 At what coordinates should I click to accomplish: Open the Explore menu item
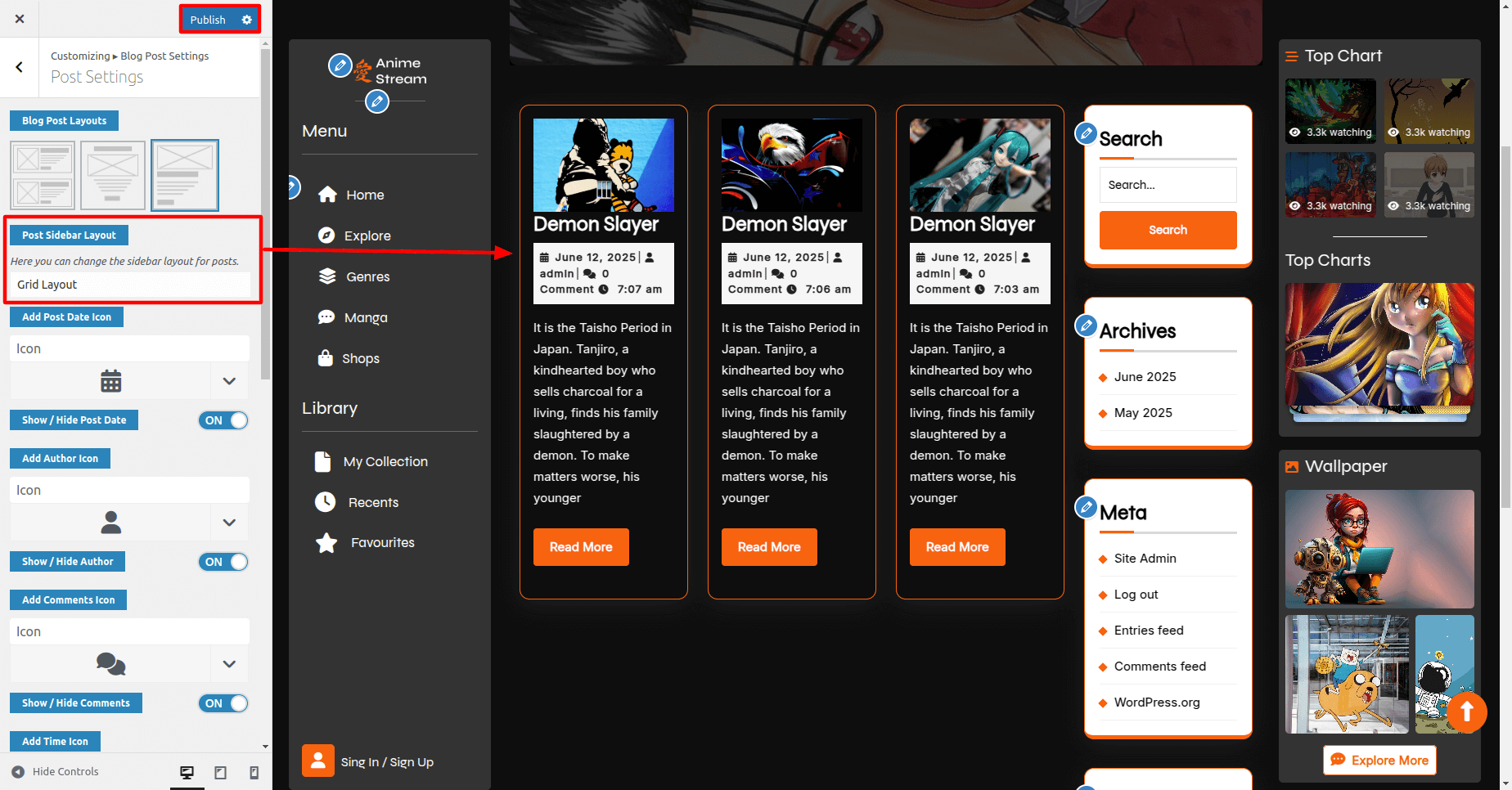coord(367,236)
